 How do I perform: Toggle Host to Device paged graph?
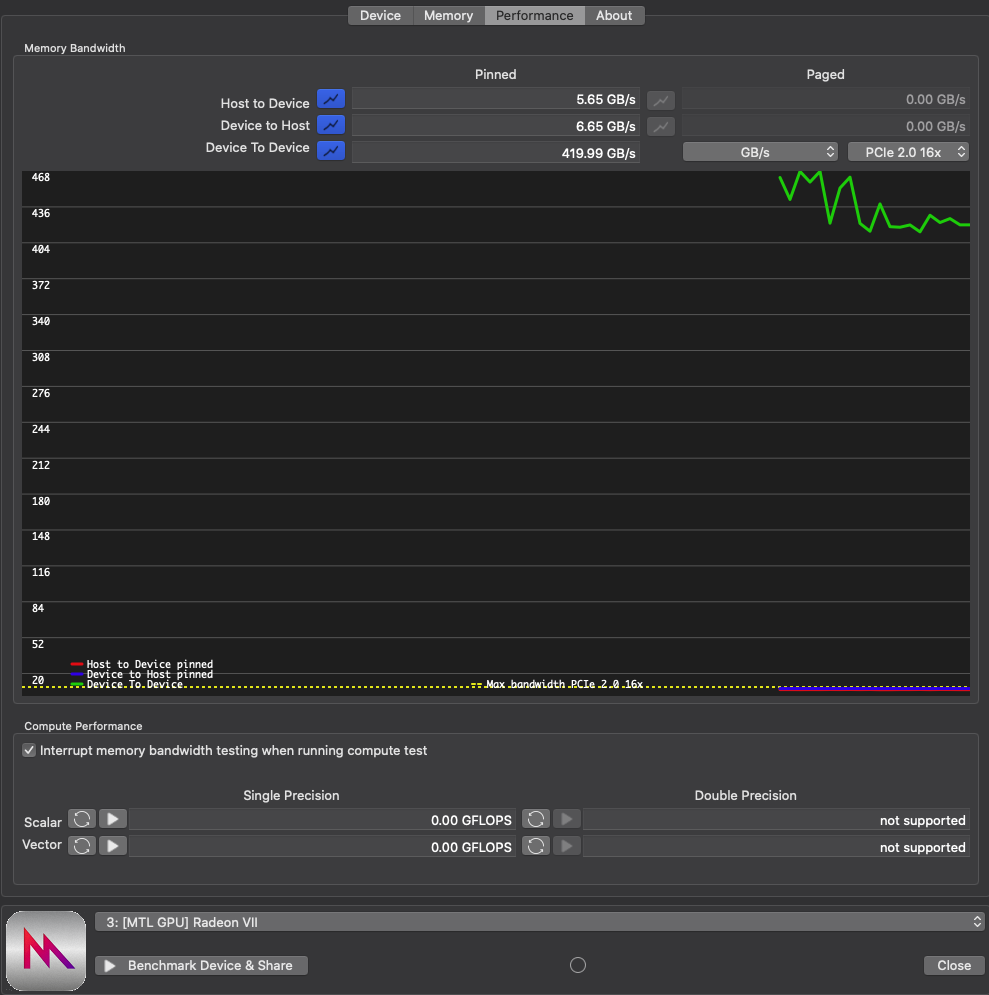660,100
